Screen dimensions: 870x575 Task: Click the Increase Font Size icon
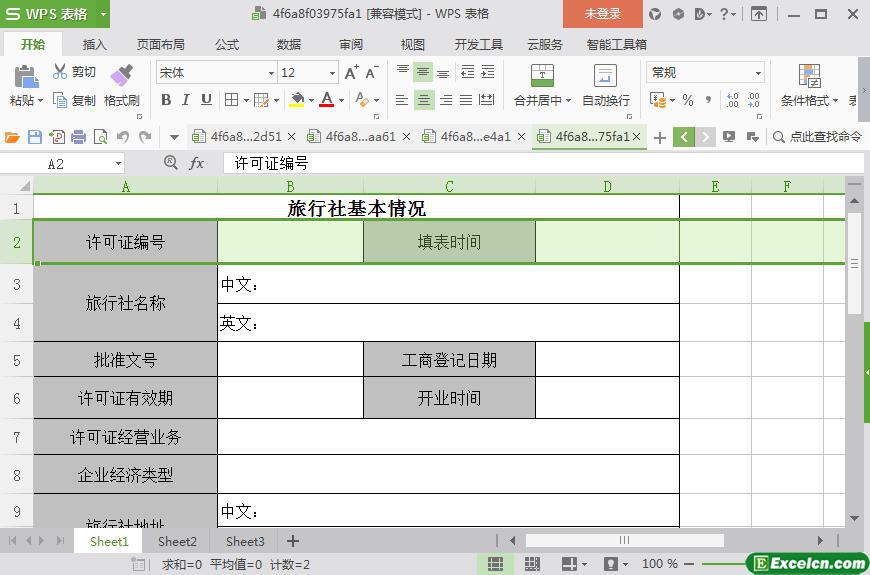click(x=351, y=73)
